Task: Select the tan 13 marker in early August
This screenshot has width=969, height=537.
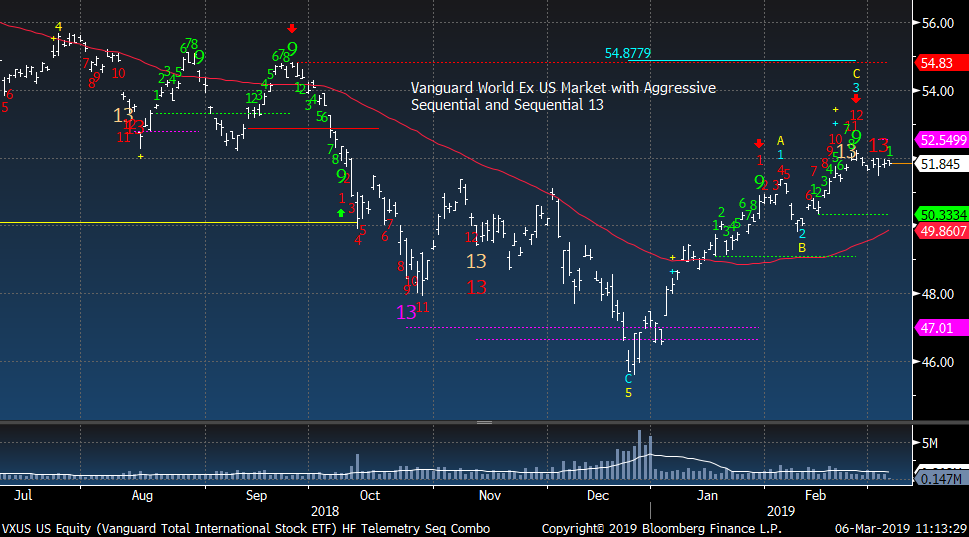Action: (123, 115)
